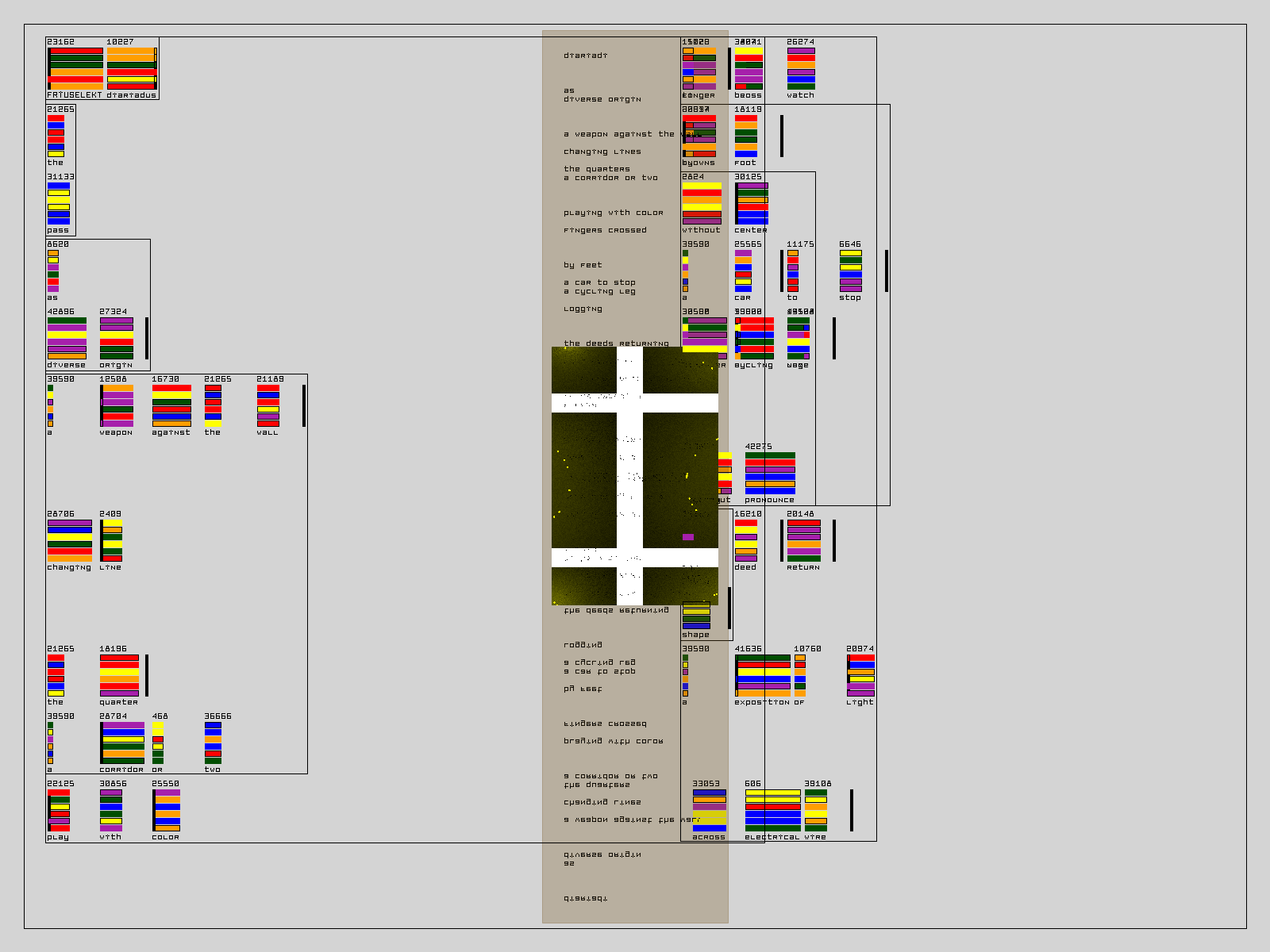1270x952 pixels.
Task: Click the text line 'playing with color'
Action: pos(613,213)
